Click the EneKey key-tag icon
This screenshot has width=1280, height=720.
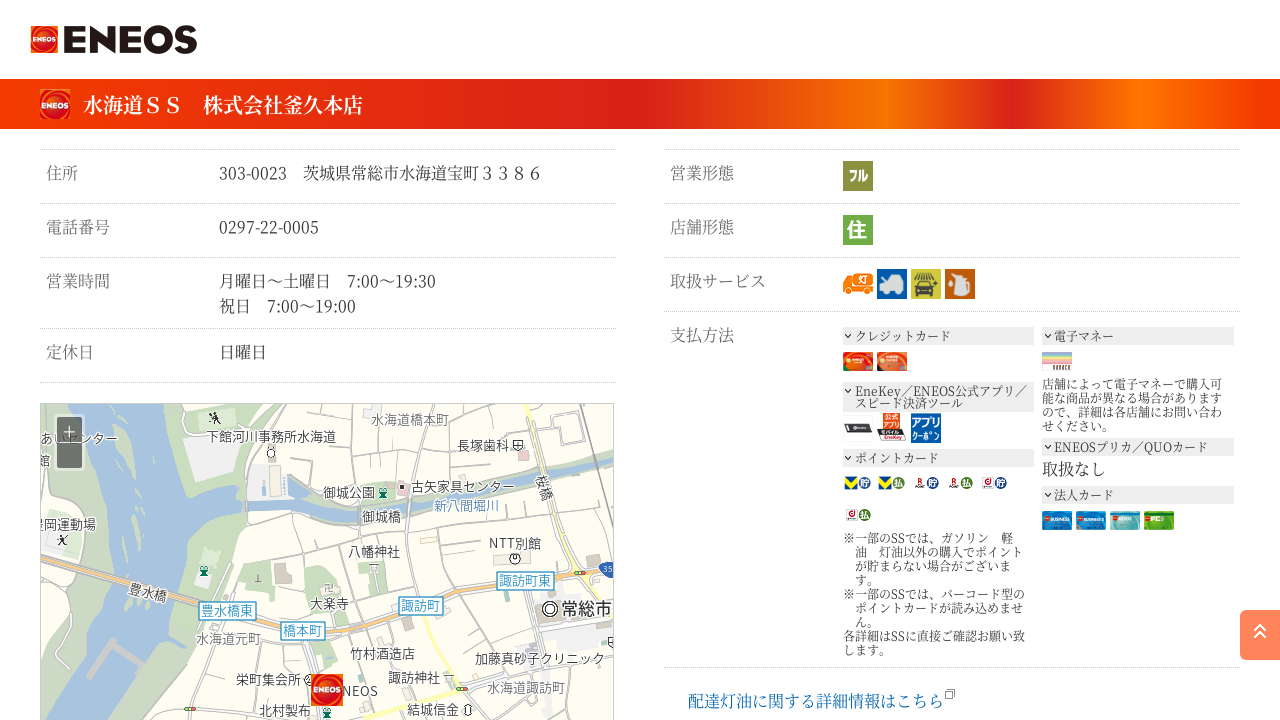coord(858,430)
